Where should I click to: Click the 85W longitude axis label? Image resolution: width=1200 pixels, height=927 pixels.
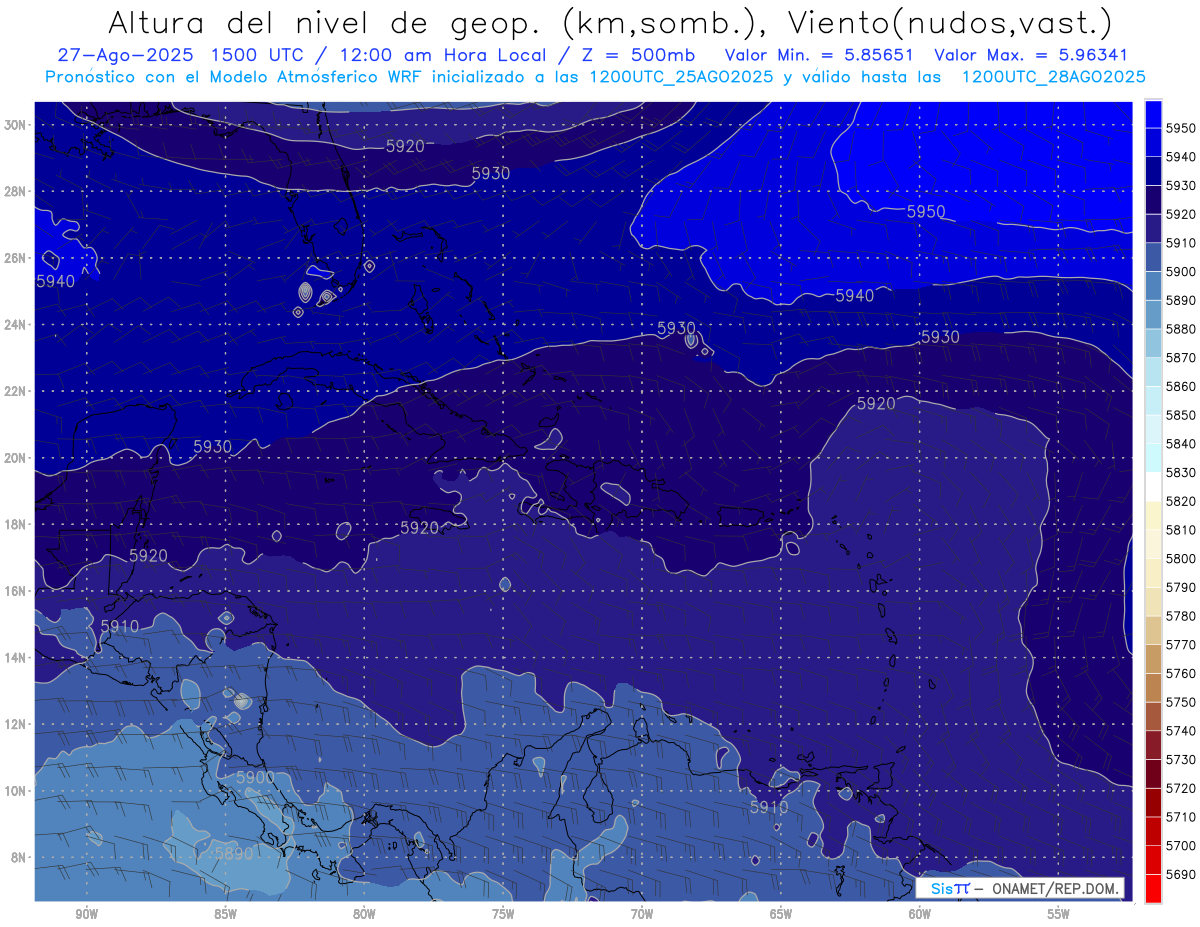tap(225, 914)
